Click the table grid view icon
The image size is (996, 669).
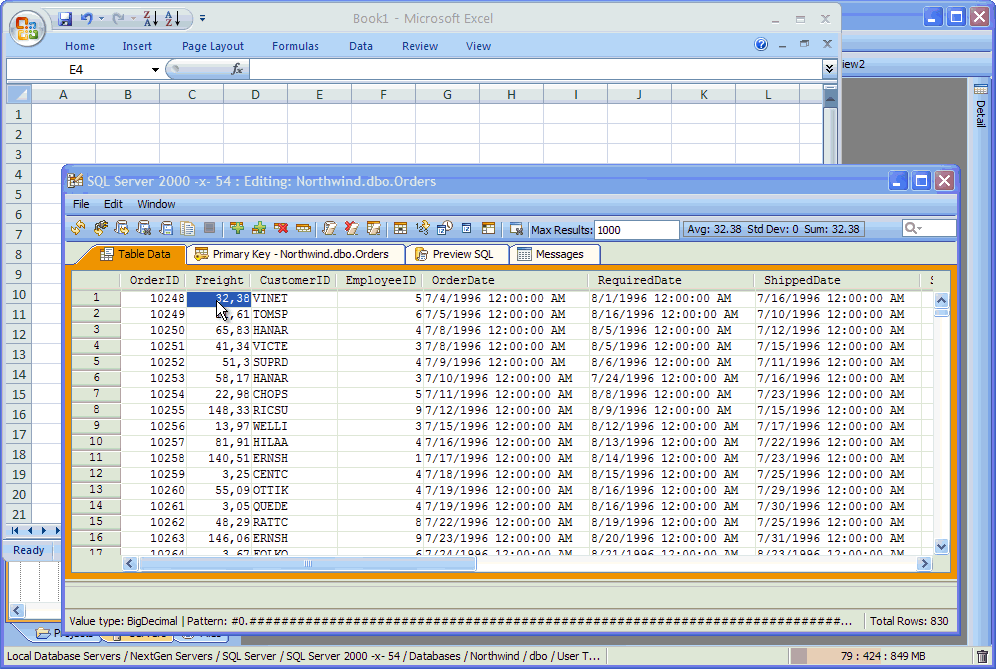[x=400, y=228]
